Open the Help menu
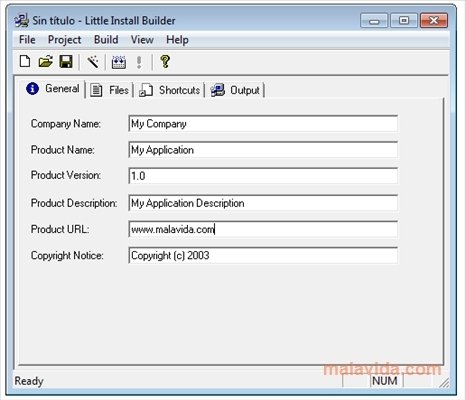Image resolution: width=465 pixels, height=400 pixels. pyautogui.click(x=177, y=40)
